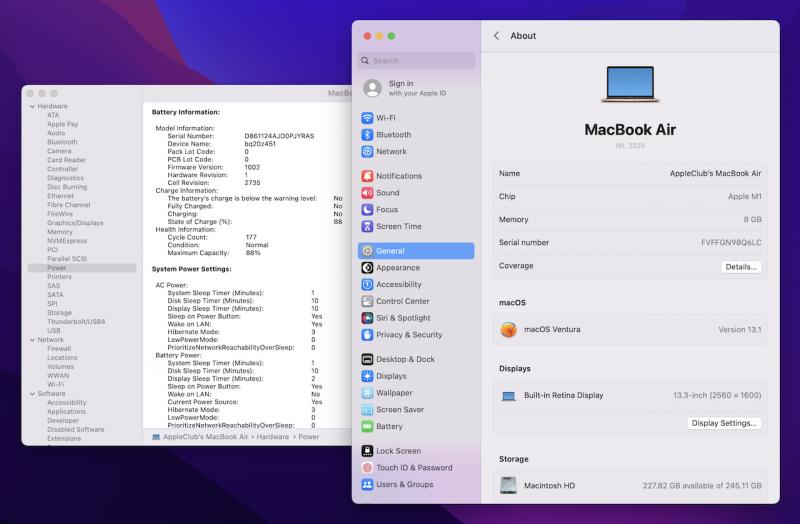Click the serial number FVFFGN98Q6LC
Image resolution: width=800 pixels, height=524 pixels.
click(731, 243)
